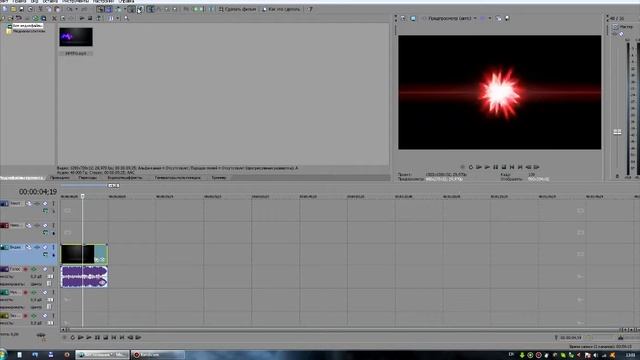Image resolution: width=640 pixels, height=360 pixels.
Task: Mute the Голос audio track
Action: (45, 269)
